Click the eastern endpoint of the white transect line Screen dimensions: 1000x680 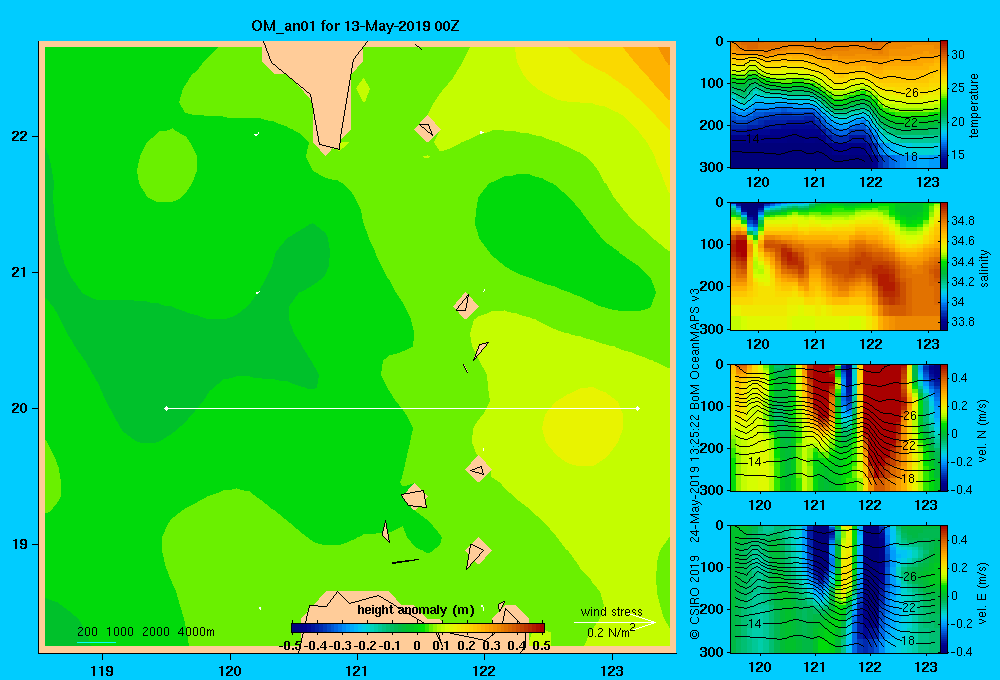(638, 408)
